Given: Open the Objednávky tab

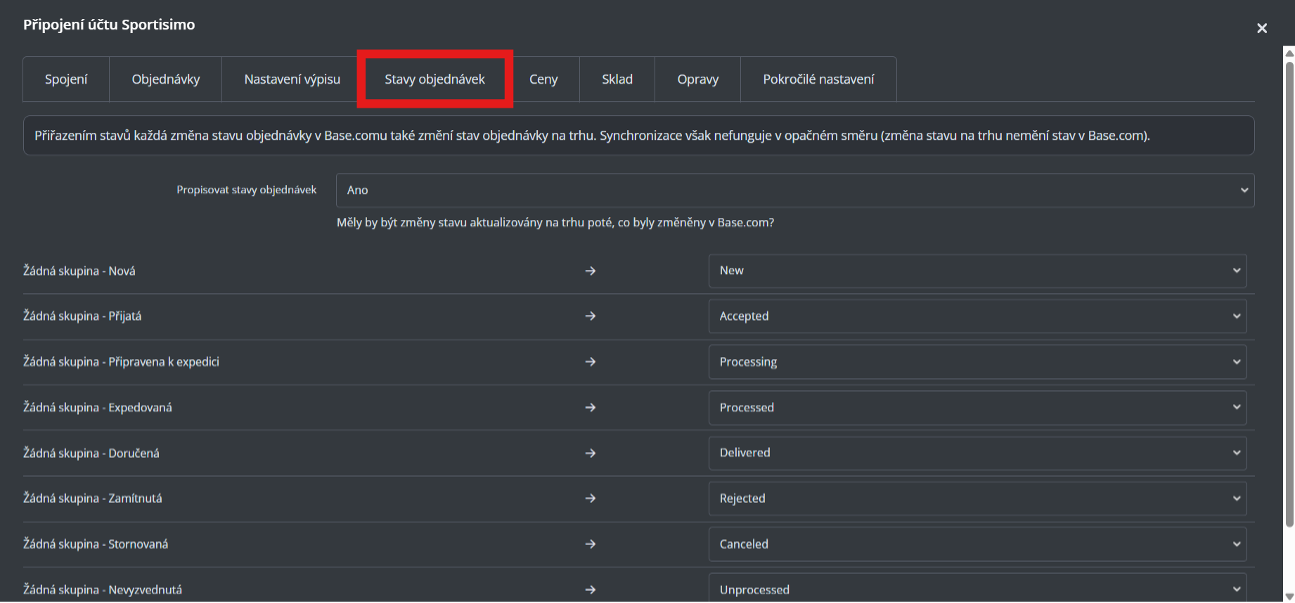Looking at the screenshot, I should [166, 79].
